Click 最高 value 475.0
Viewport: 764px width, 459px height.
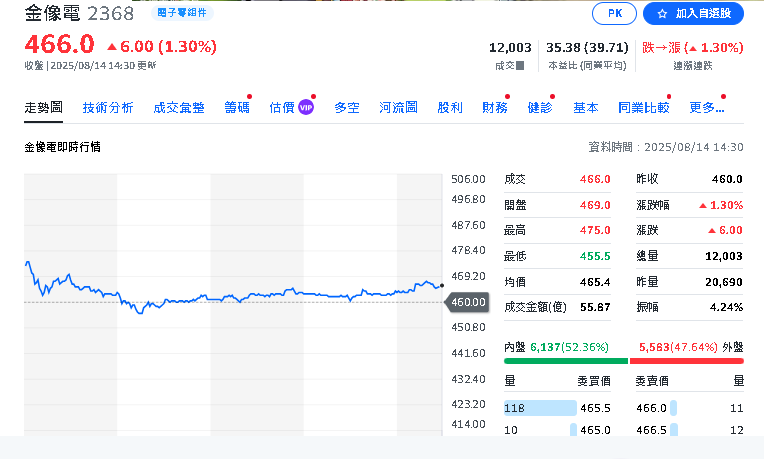595,230
